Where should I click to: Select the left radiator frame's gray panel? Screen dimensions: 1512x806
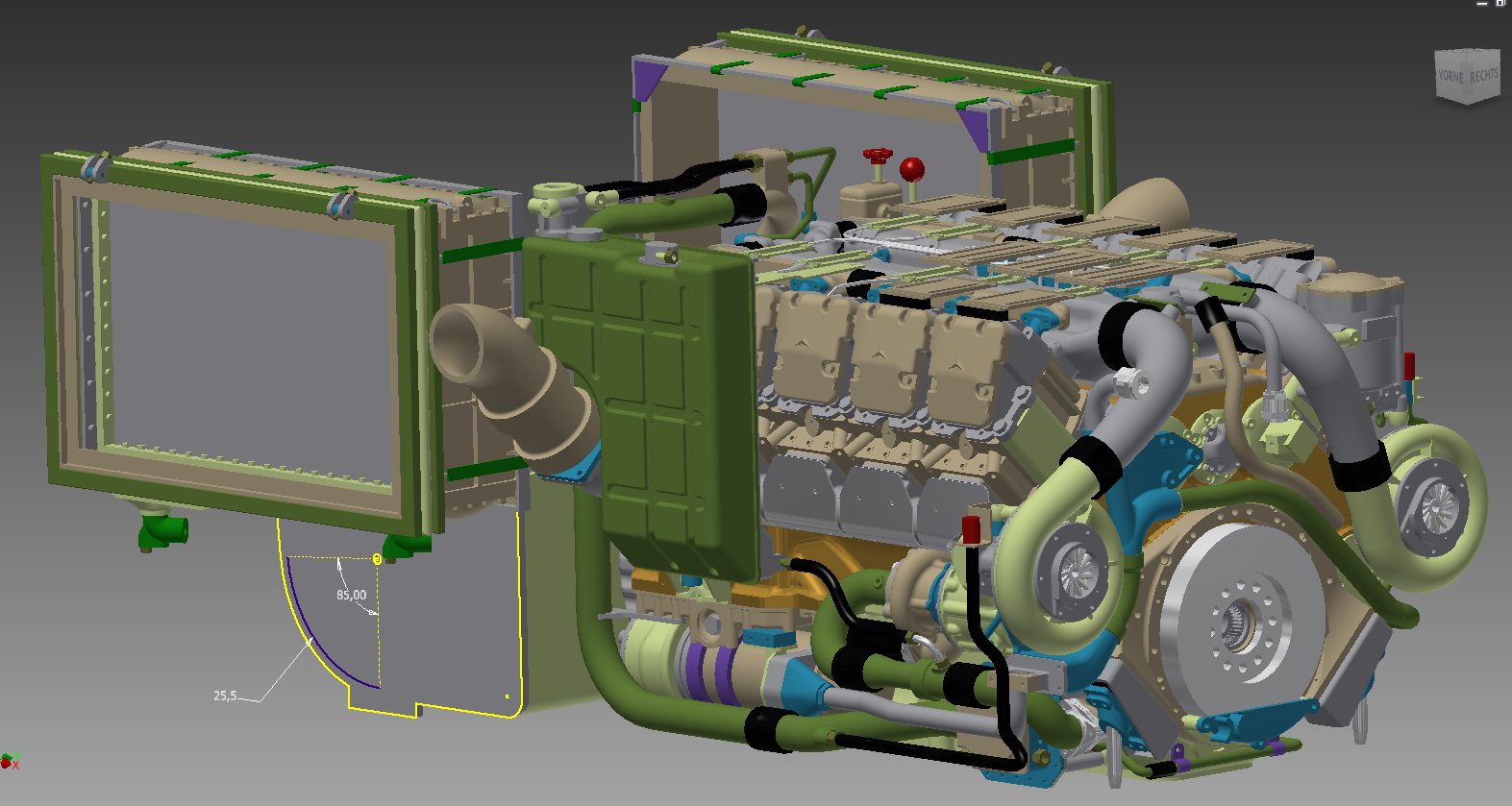tap(240, 336)
